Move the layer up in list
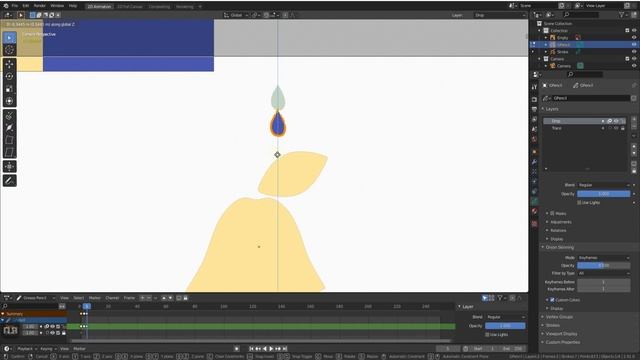Image resolution: width=640 pixels, height=360 pixels. pos(634,146)
